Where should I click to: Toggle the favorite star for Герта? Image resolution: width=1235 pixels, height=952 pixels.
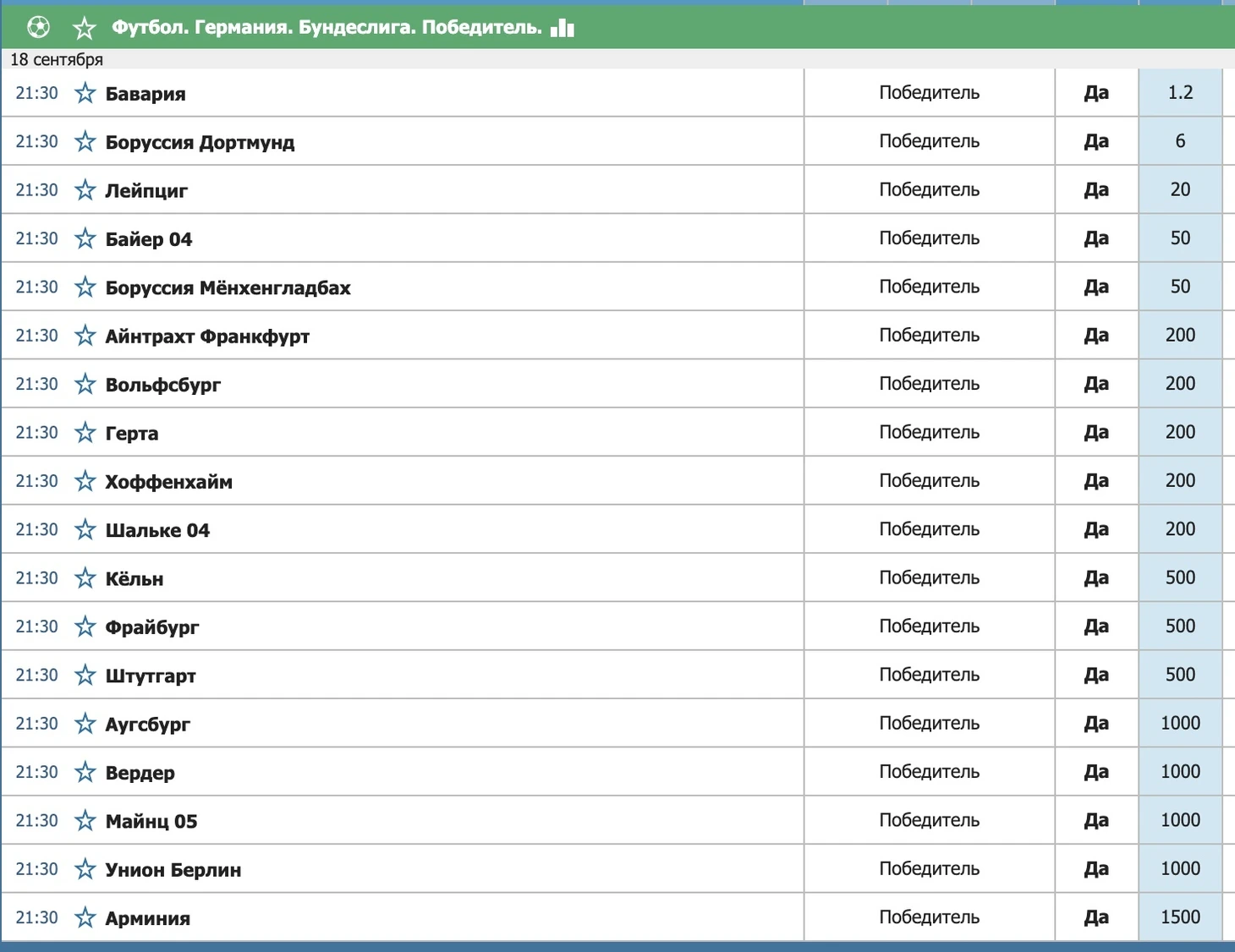tap(85, 433)
